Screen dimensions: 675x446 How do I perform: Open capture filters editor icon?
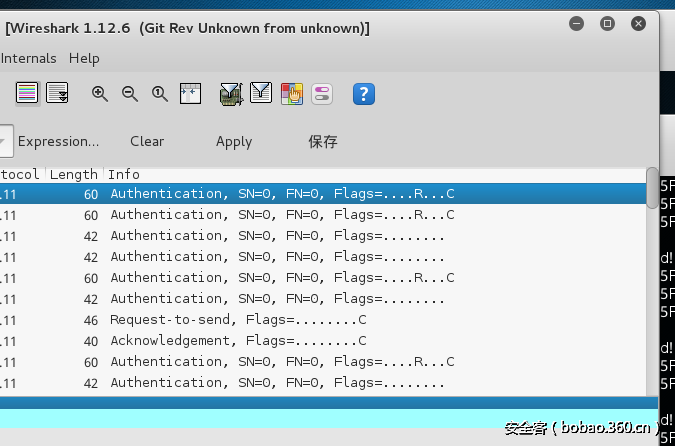point(232,93)
